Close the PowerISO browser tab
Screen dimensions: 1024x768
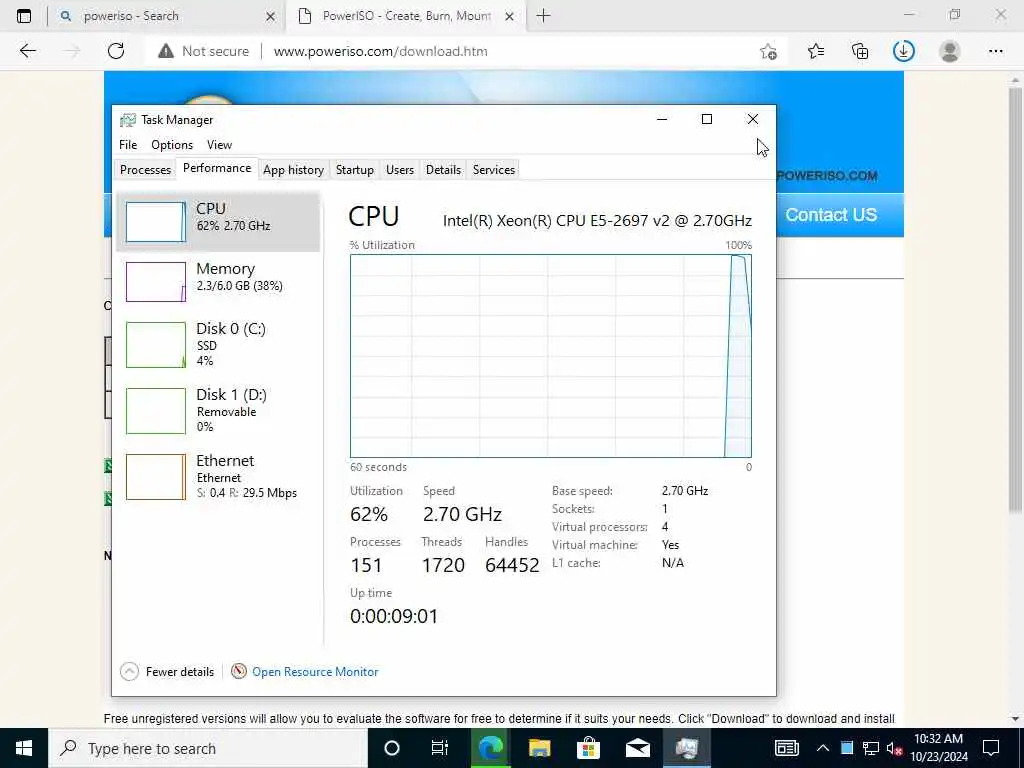click(509, 16)
